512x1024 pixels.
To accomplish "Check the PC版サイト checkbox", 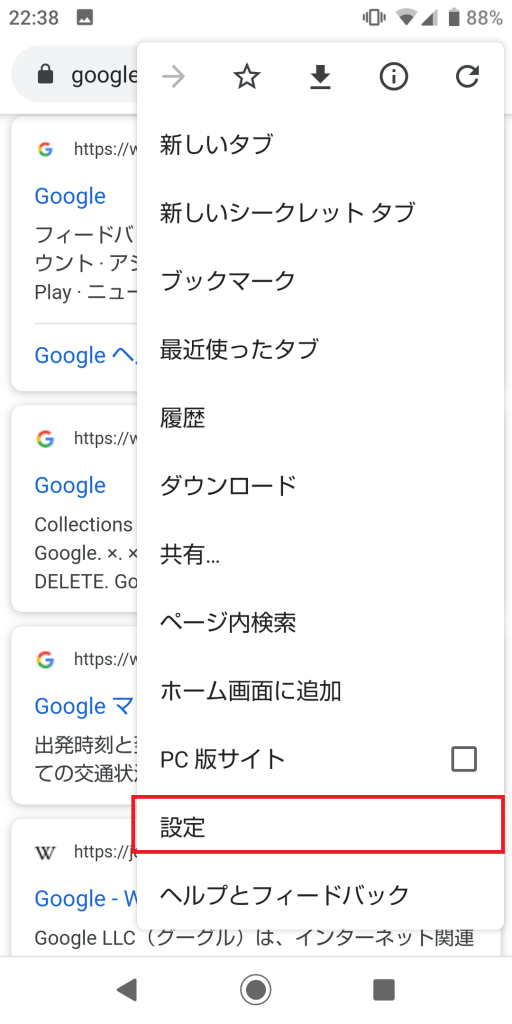I will pyautogui.click(x=464, y=759).
